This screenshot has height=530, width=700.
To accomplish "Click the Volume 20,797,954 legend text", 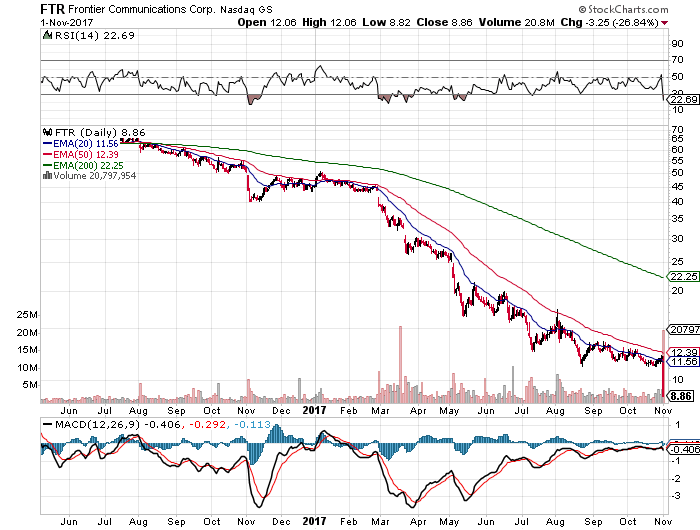I will click(95, 175).
